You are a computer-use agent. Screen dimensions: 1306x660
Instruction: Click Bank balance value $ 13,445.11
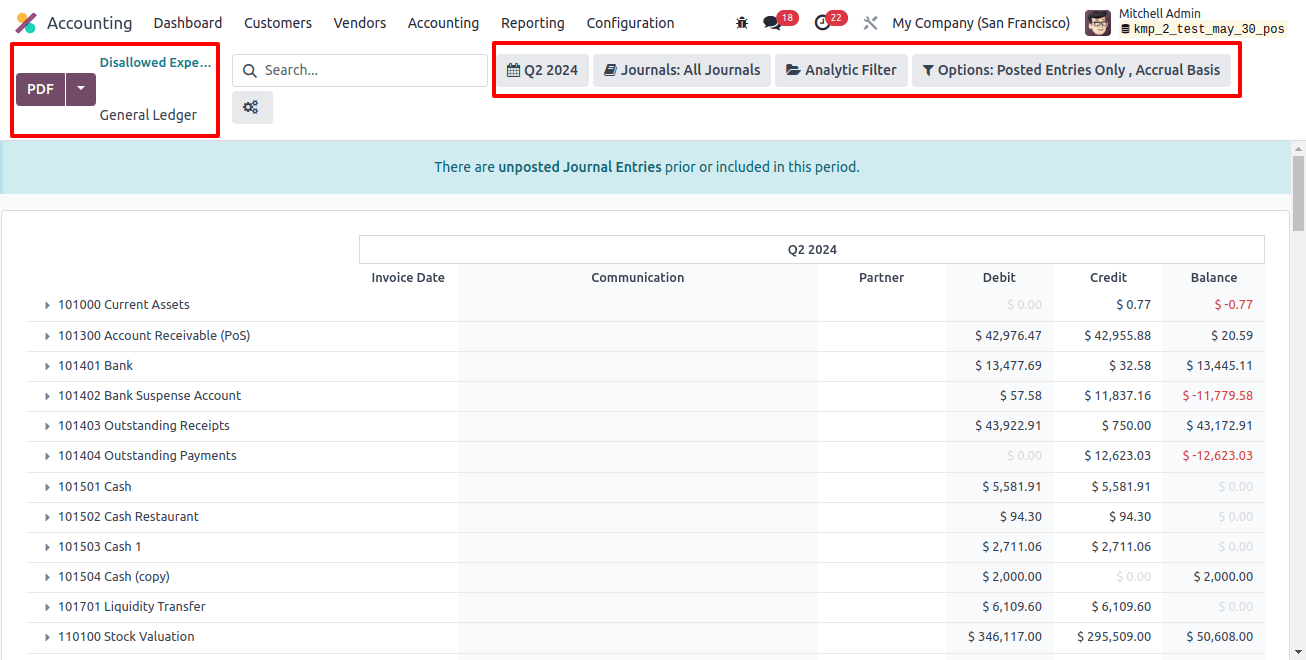pyautogui.click(x=1219, y=366)
